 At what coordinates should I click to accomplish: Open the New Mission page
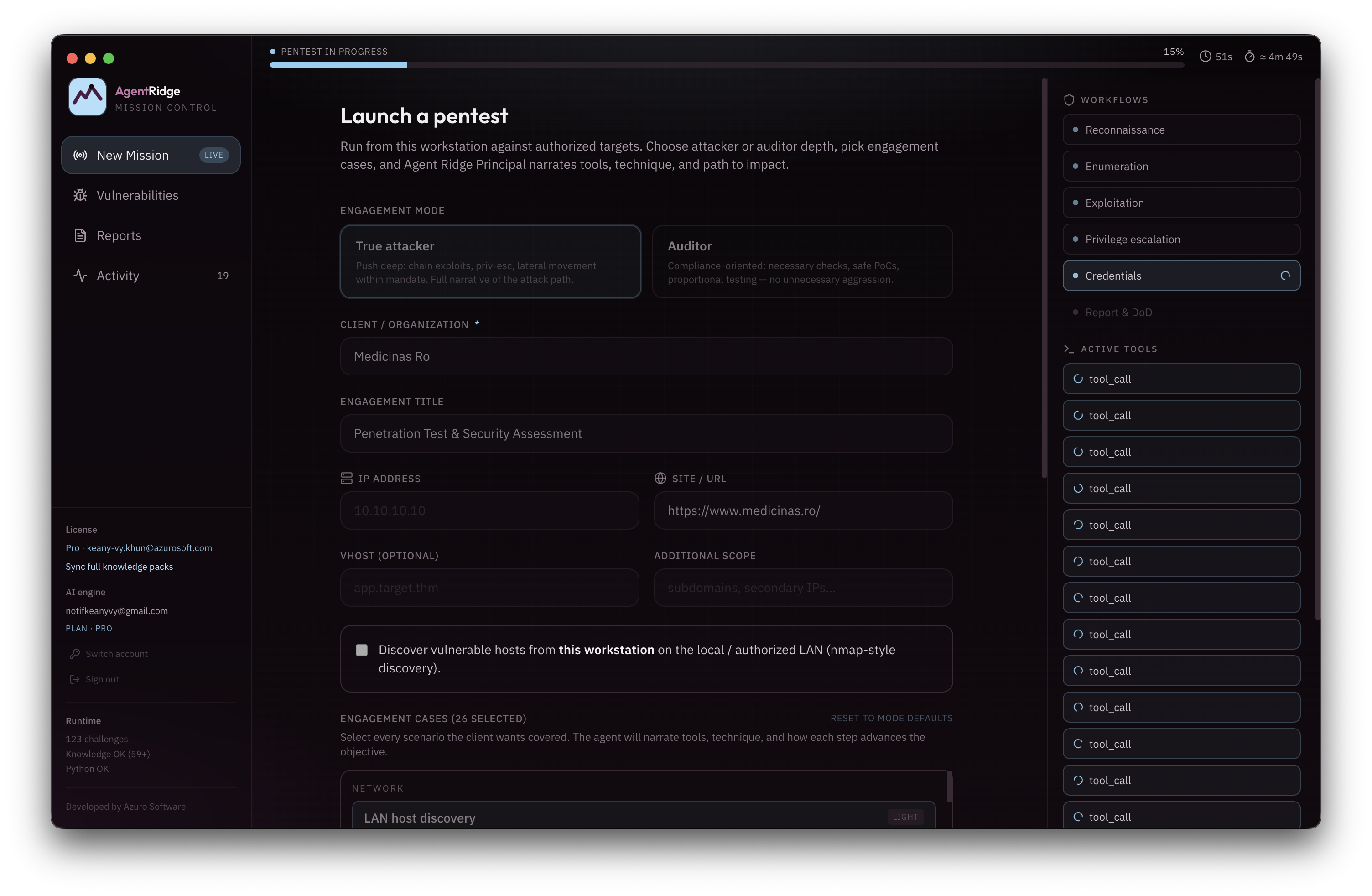[151, 155]
